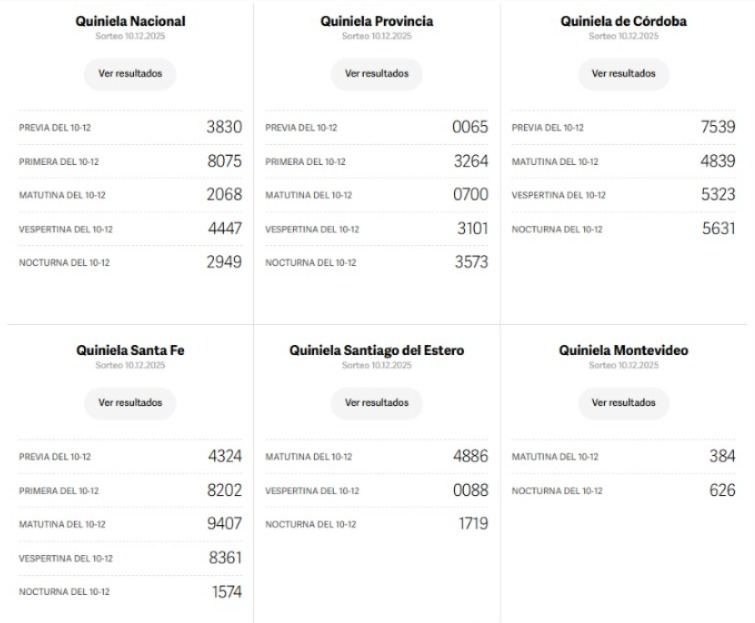This screenshot has height=623, width=755.
Task: Select Montevideo Nocturna result 626
Action: tap(721, 490)
